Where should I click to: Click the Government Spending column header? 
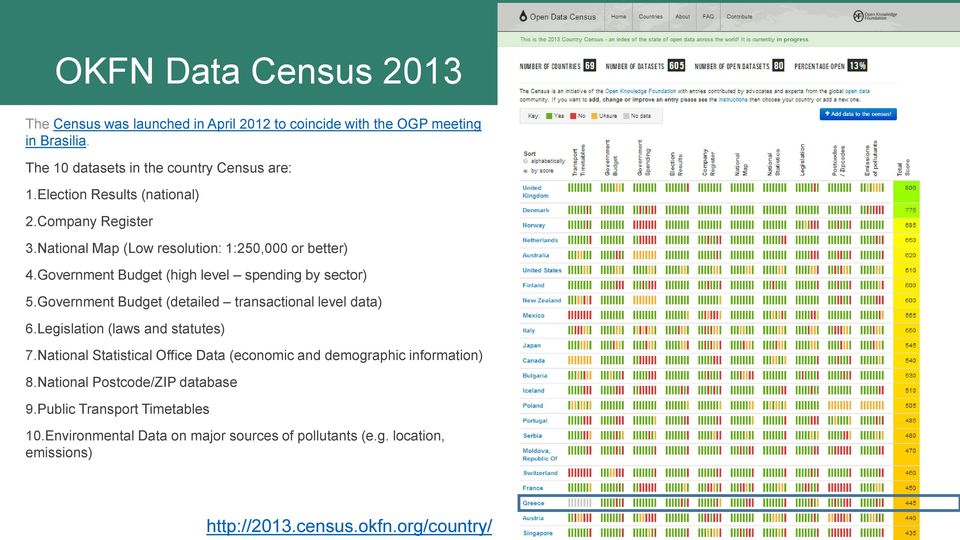644,159
